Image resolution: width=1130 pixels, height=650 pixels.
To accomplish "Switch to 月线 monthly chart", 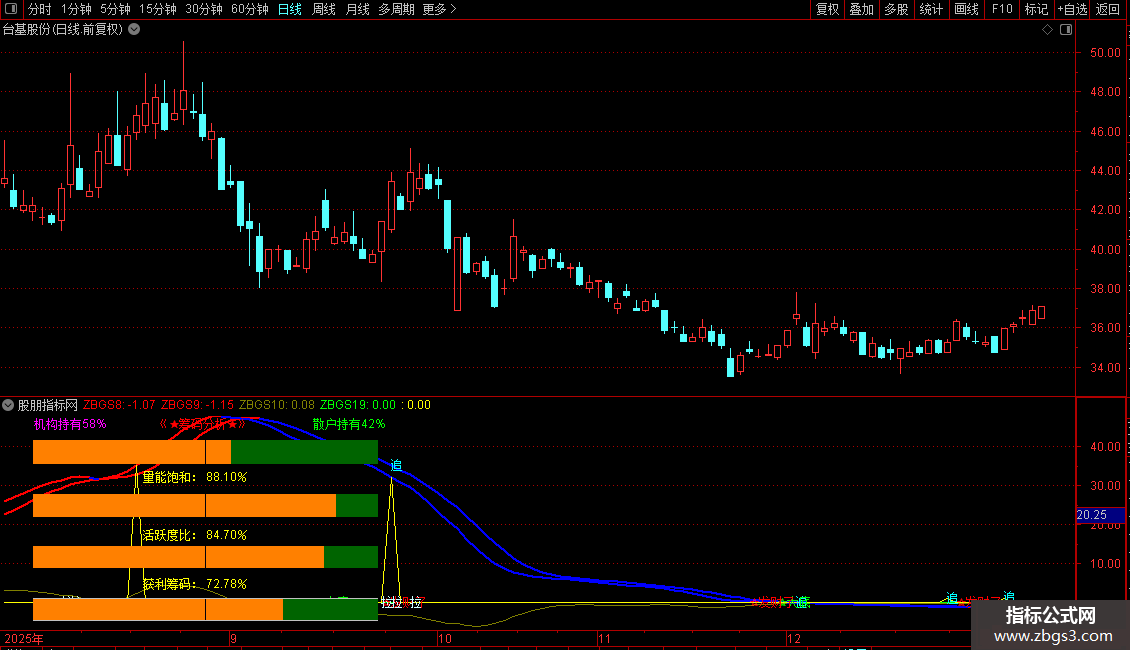I will [x=357, y=9].
